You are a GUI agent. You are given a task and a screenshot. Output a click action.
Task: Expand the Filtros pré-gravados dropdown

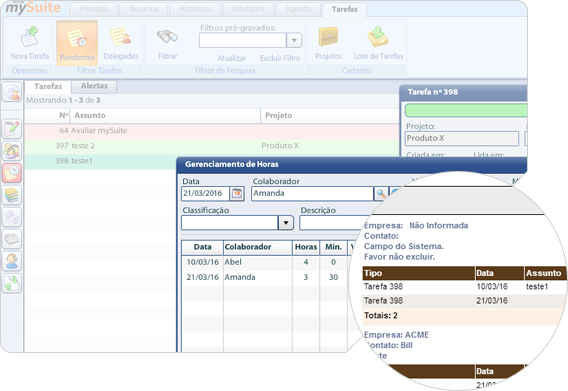tap(294, 40)
